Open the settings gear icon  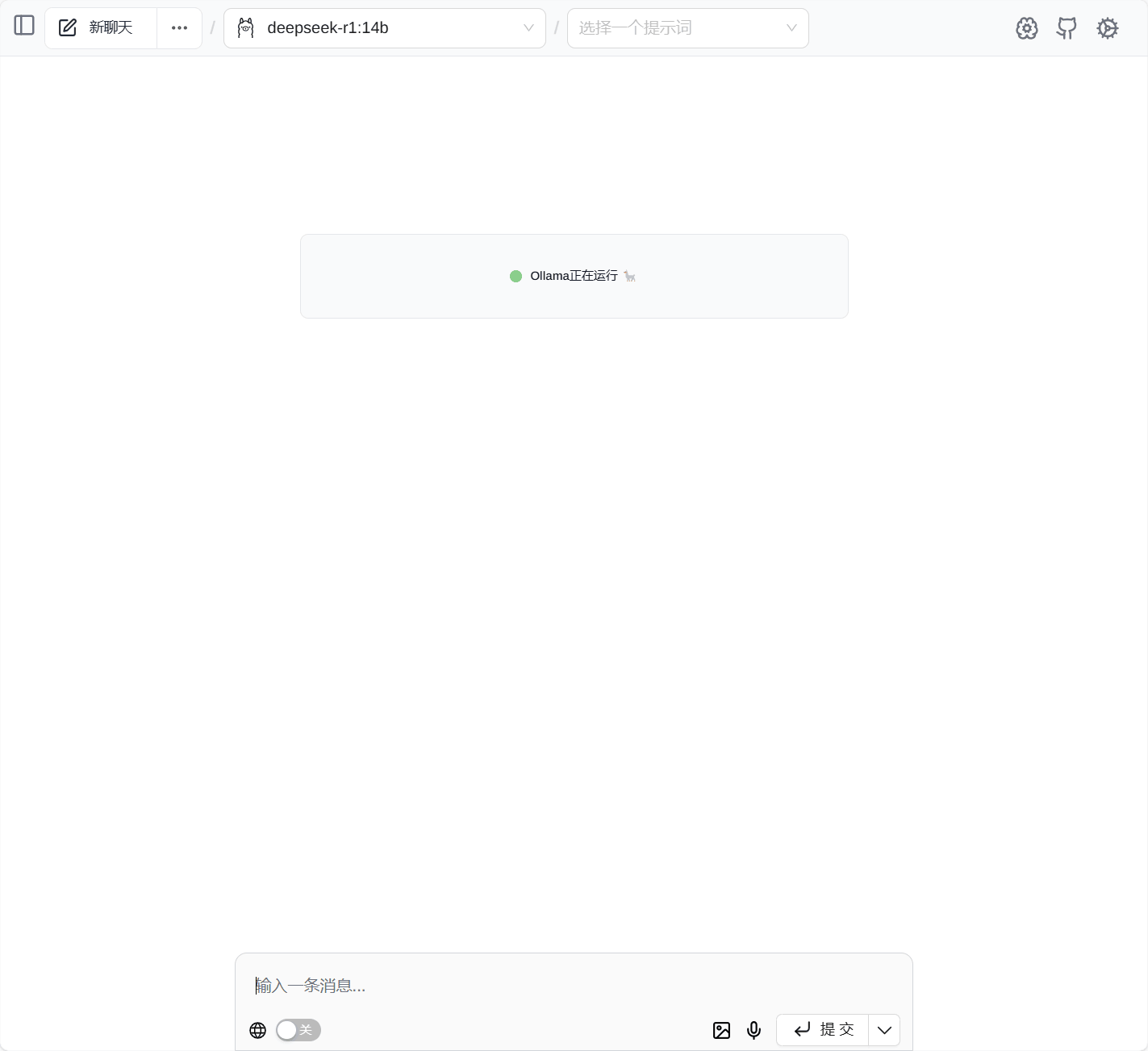point(1108,28)
